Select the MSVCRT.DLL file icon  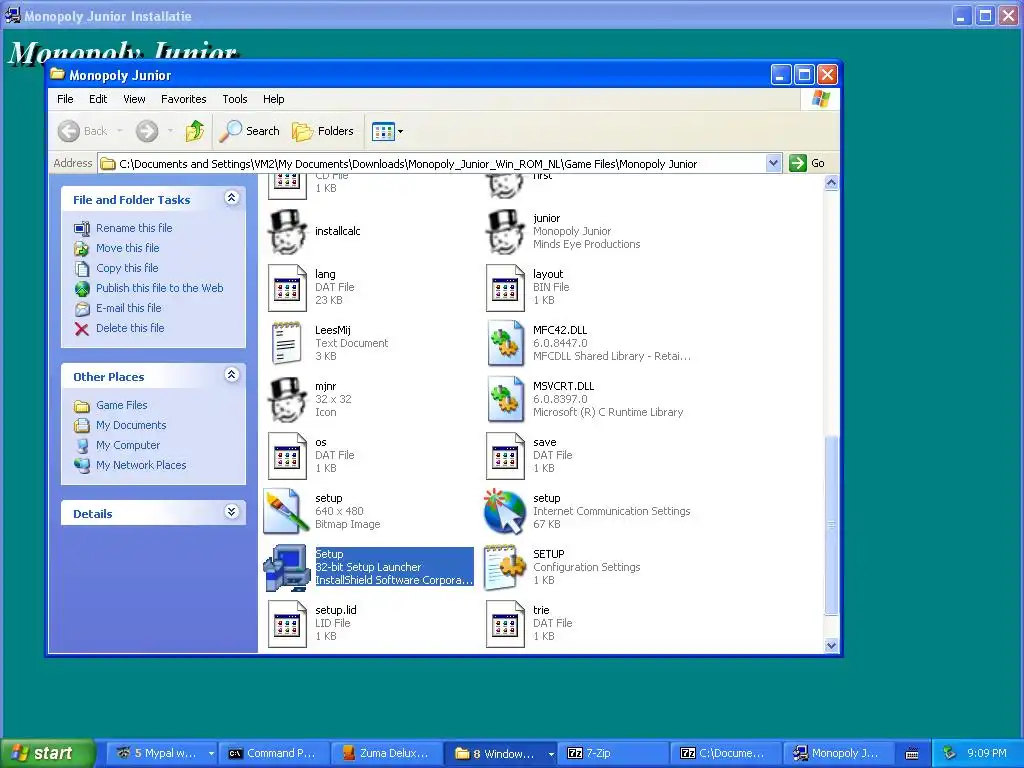pyautogui.click(x=505, y=400)
